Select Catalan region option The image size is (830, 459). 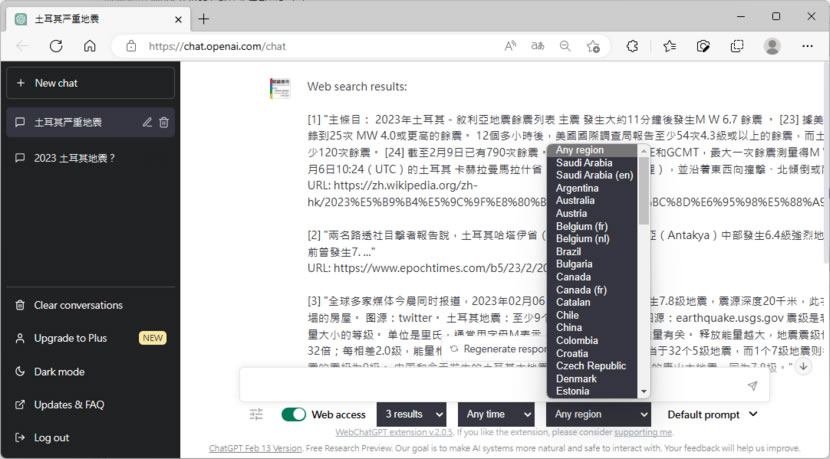pyautogui.click(x=594, y=302)
